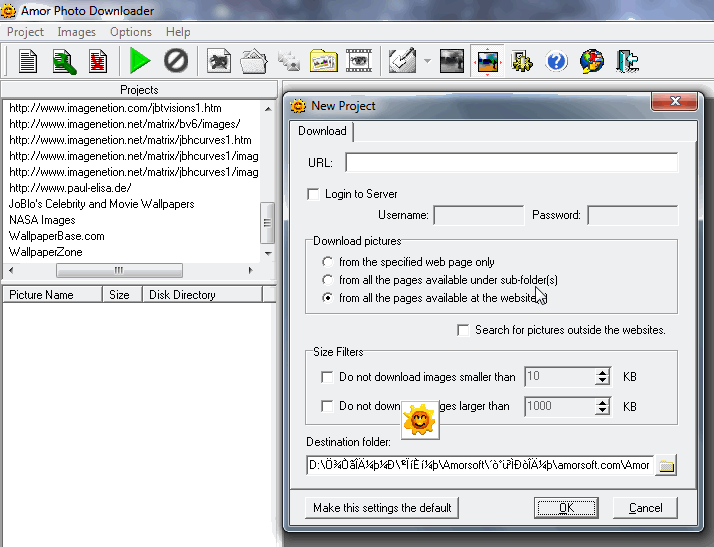Click the blue question mark Help icon
This screenshot has height=547, width=714.
pyautogui.click(x=556, y=61)
